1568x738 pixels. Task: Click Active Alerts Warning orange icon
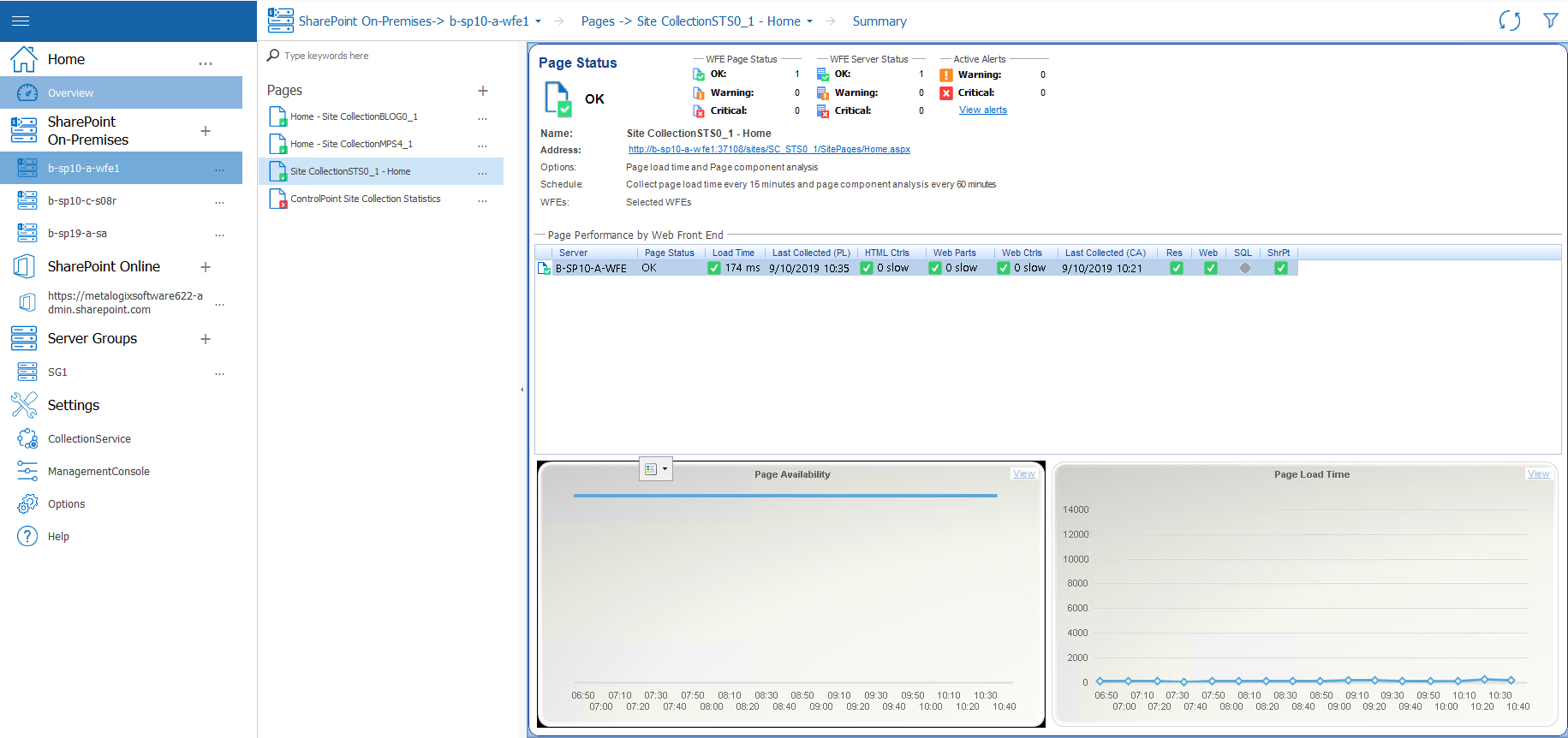pyautogui.click(x=946, y=75)
